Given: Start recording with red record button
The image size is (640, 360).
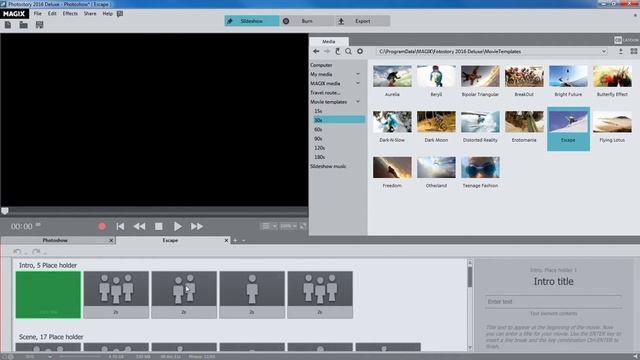Looking at the screenshot, I should [102, 227].
